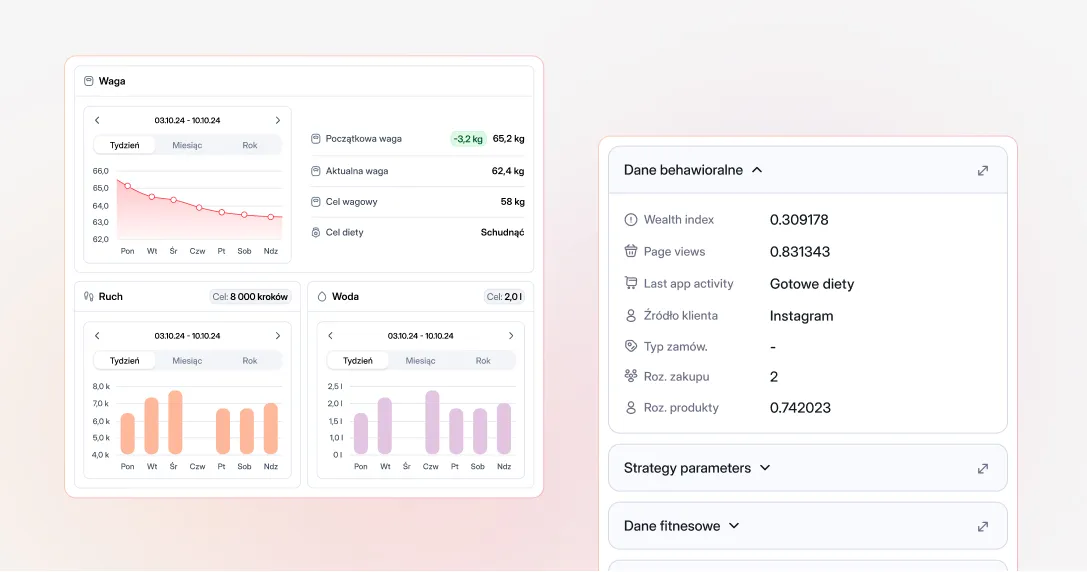Click the date range in Ruch chart
The image size is (1087, 572).
click(x=187, y=336)
